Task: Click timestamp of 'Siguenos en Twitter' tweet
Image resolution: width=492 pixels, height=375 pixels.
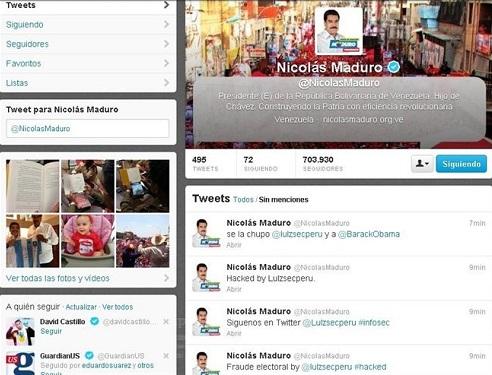Action: [477, 312]
